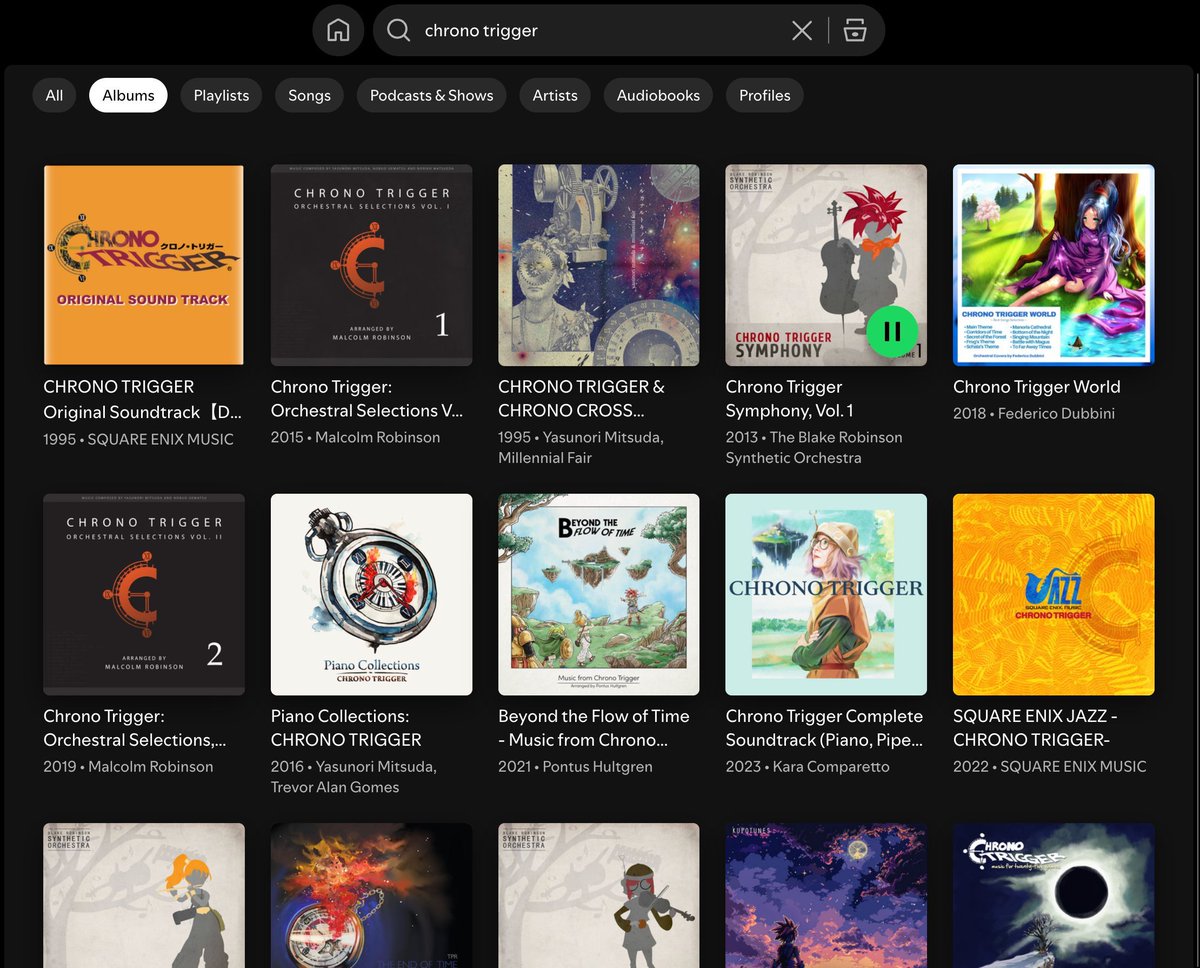Select the All results filter
Viewport: 1200px width, 968px height.
(54, 95)
